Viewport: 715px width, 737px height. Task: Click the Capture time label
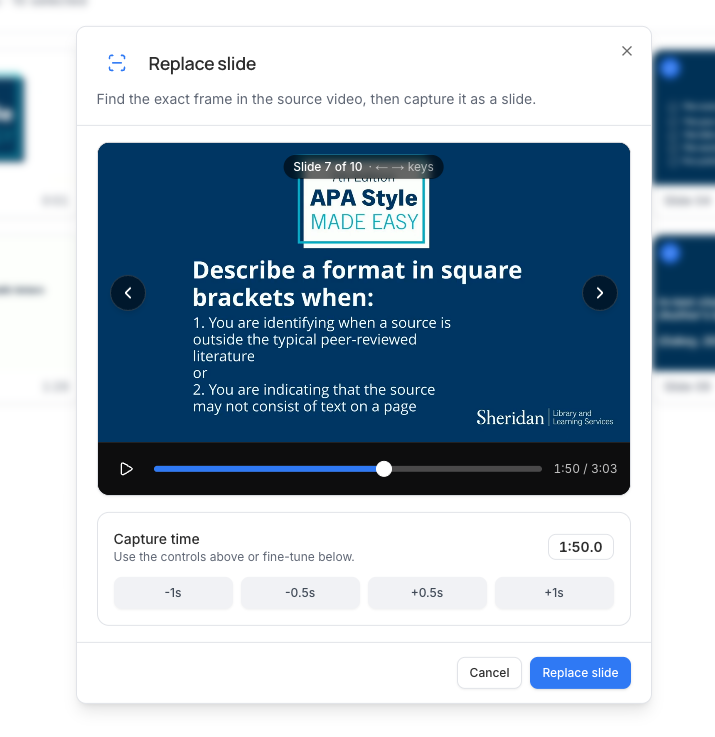click(x=157, y=539)
